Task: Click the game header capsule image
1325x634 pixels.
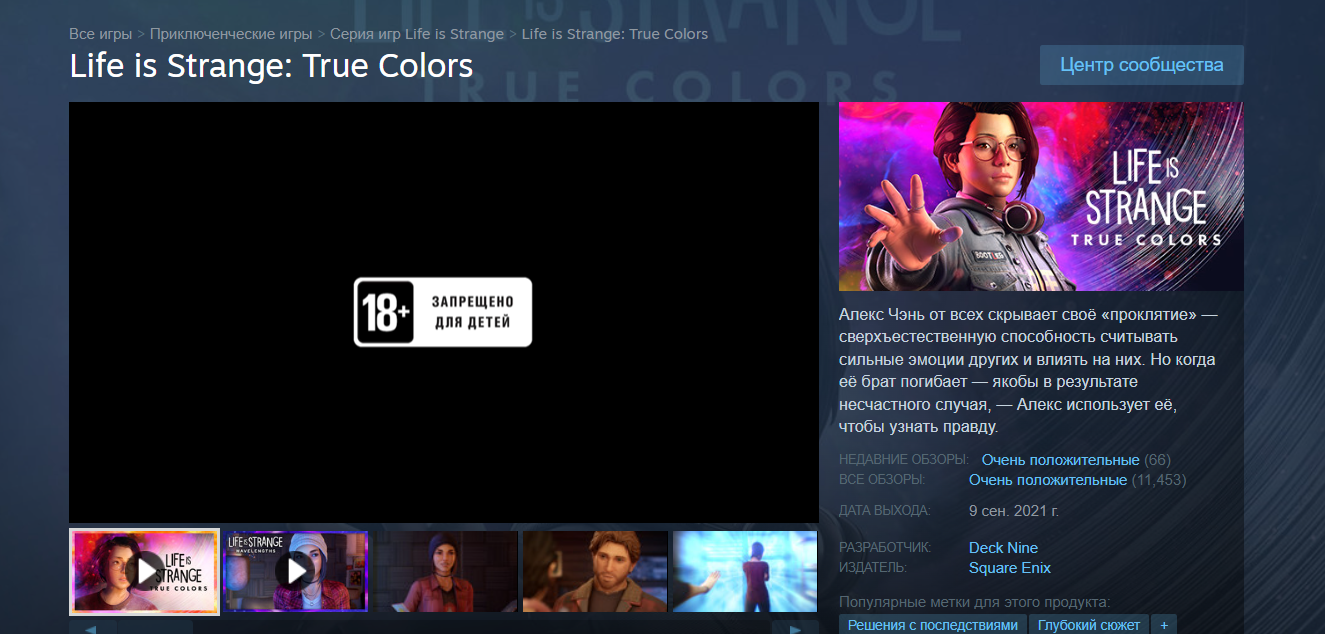Action: pyautogui.click(x=1041, y=196)
